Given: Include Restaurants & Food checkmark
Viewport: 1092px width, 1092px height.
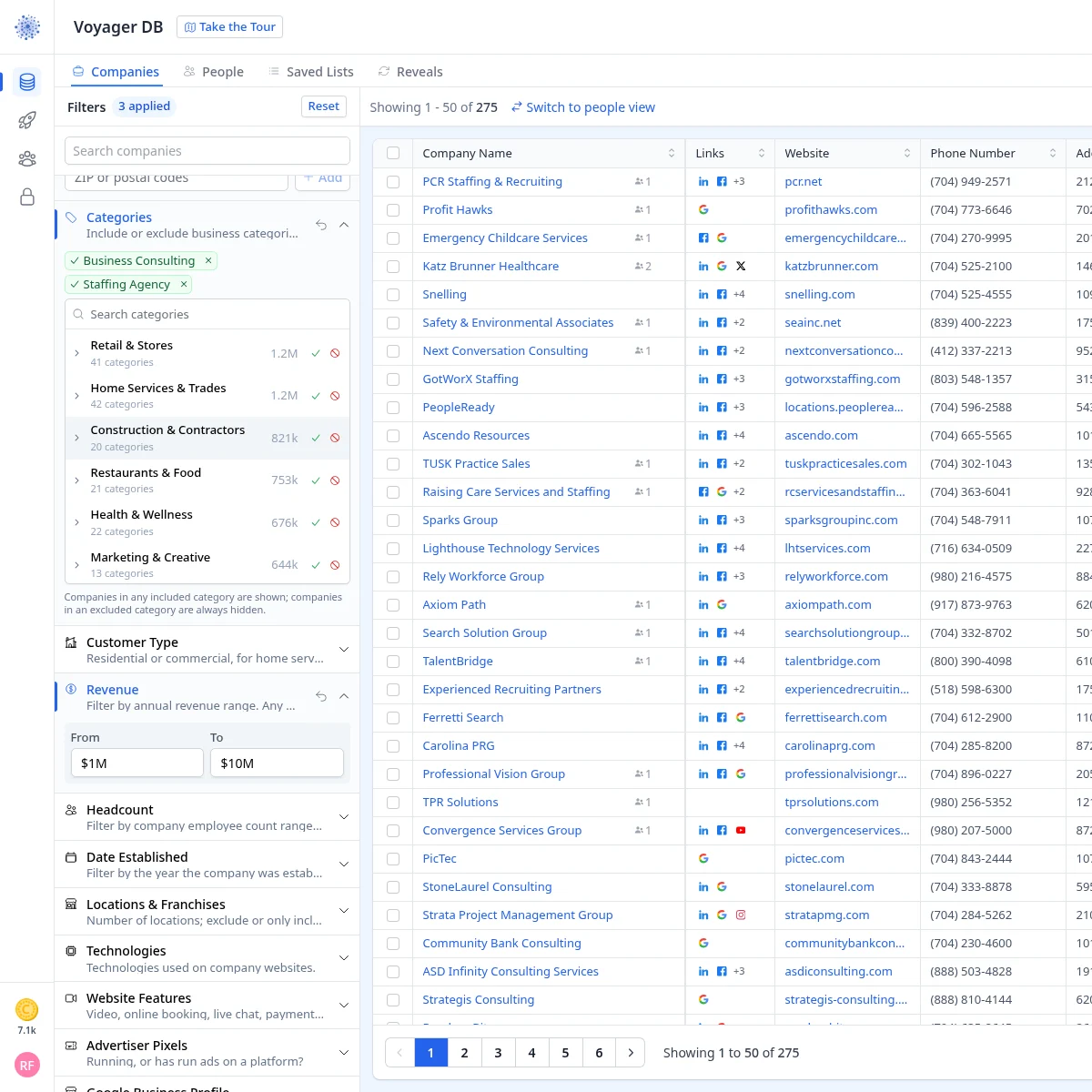Looking at the screenshot, I should pyautogui.click(x=316, y=480).
